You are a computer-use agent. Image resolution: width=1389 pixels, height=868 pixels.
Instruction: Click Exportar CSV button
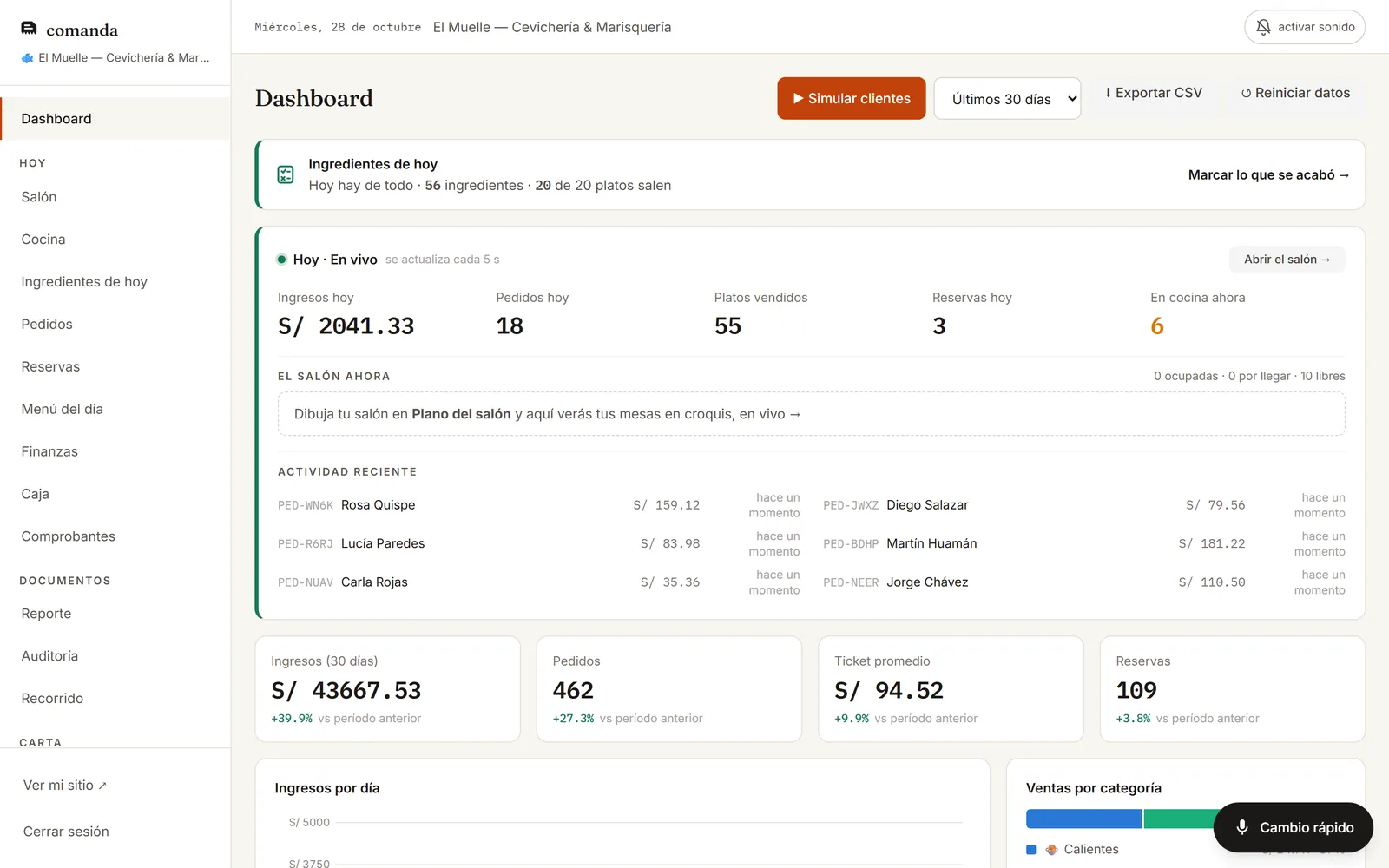click(1154, 93)
